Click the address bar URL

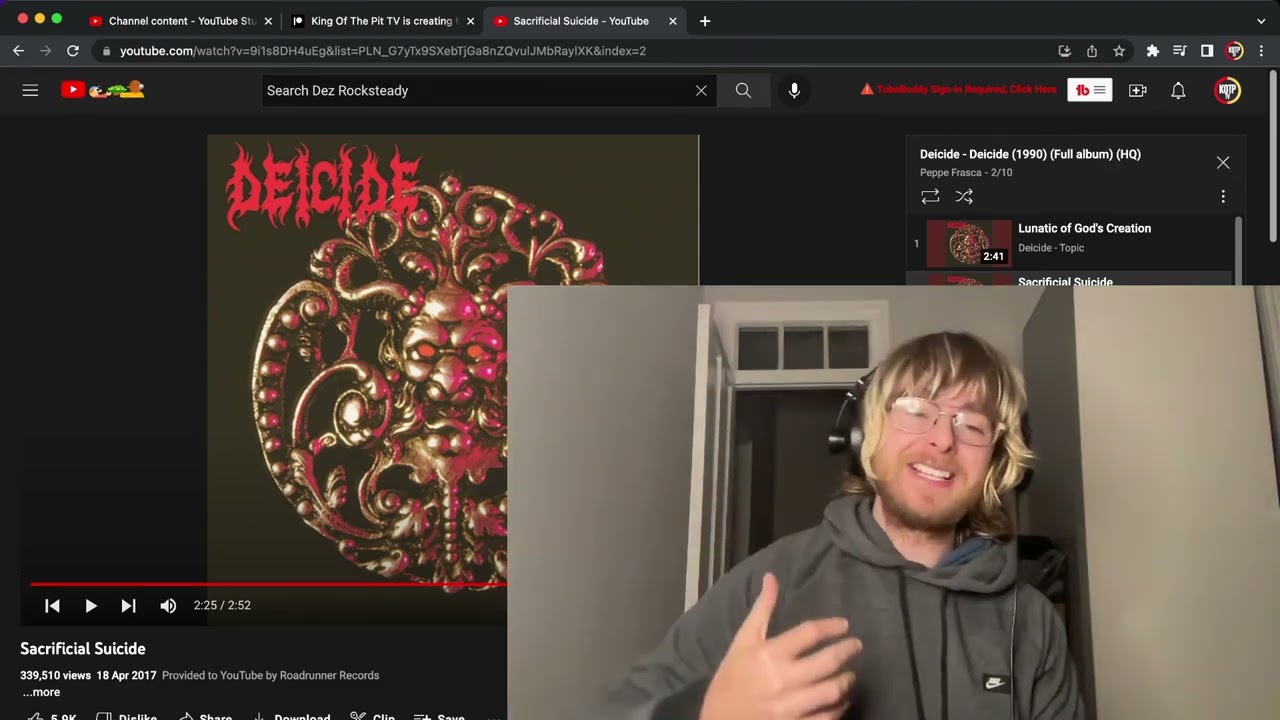point(383,51)
